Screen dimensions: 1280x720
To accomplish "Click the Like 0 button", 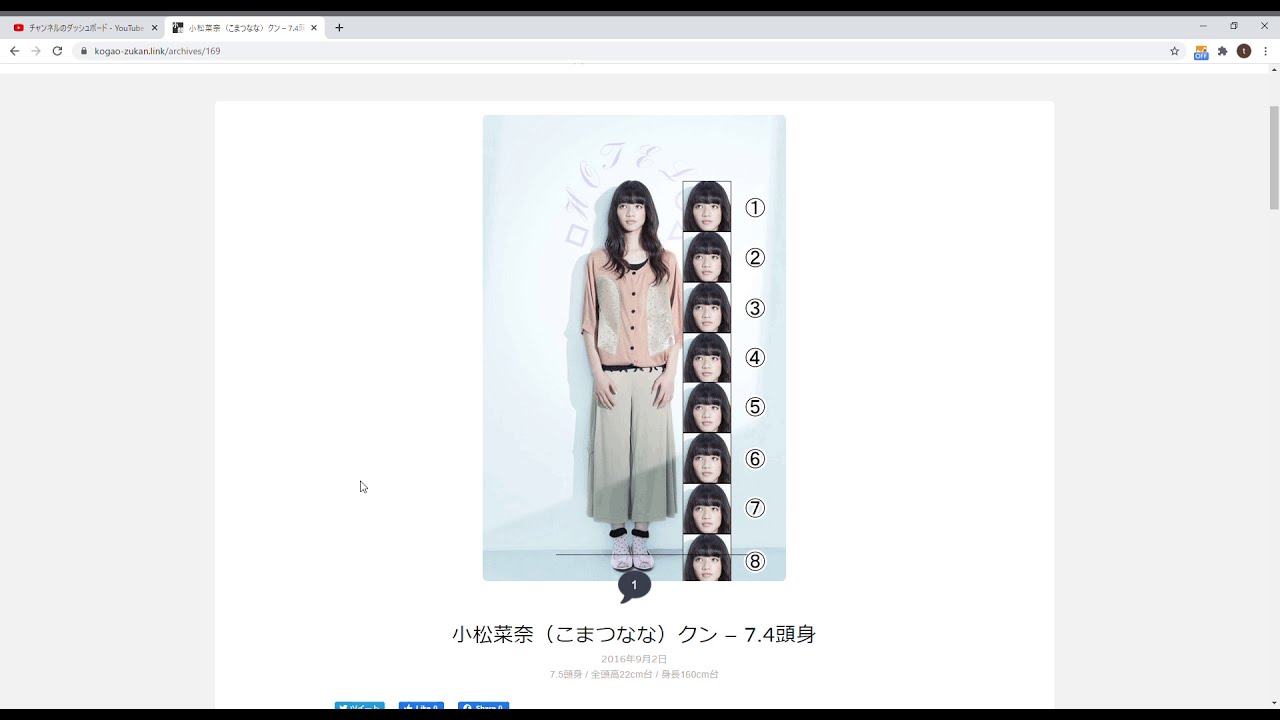I will [421, 706].
